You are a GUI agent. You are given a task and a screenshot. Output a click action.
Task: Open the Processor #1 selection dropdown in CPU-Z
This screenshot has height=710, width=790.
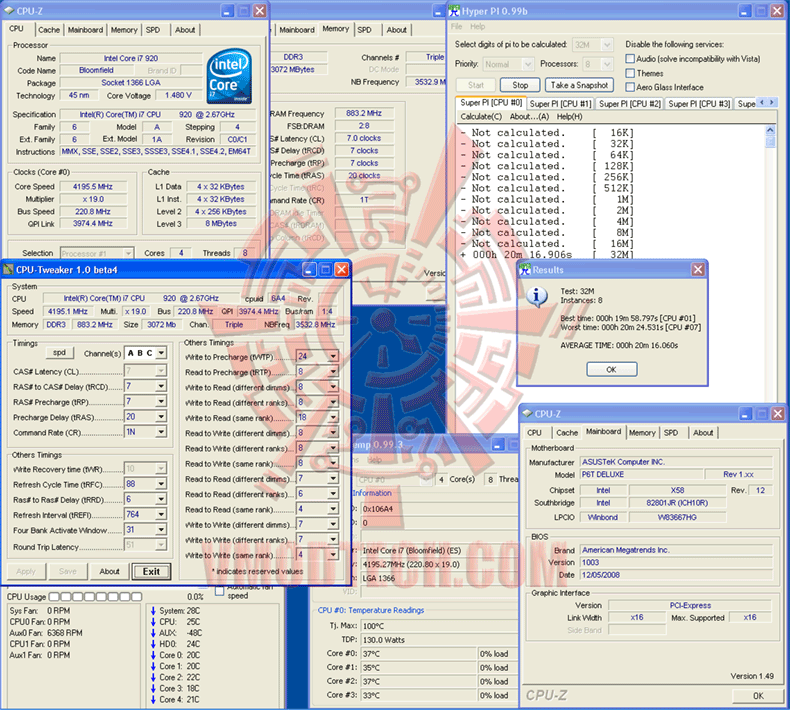click(x=128, y=253)
